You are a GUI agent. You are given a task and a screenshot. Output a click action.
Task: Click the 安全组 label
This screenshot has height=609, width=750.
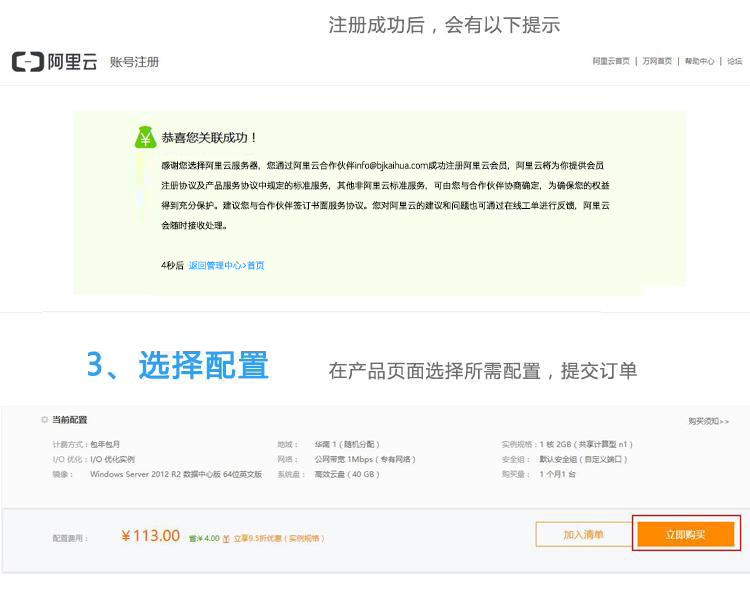516,459
